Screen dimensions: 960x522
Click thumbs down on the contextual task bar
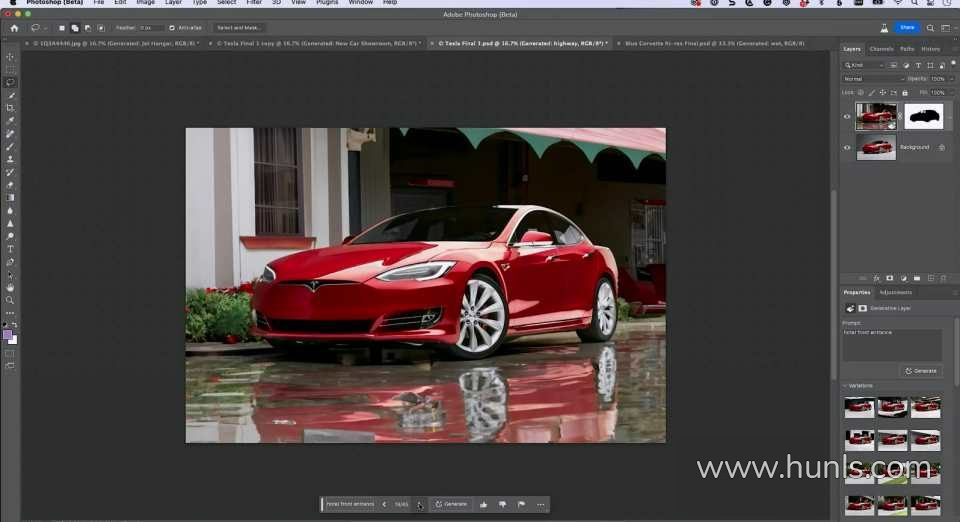tap(502, 504)
